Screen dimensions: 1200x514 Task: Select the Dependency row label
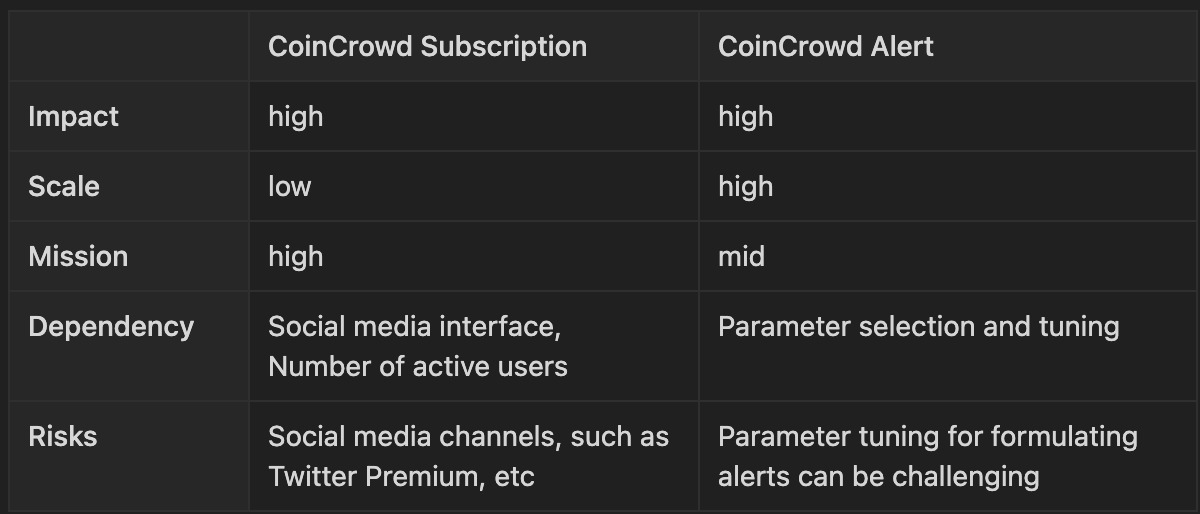[111, 327]
